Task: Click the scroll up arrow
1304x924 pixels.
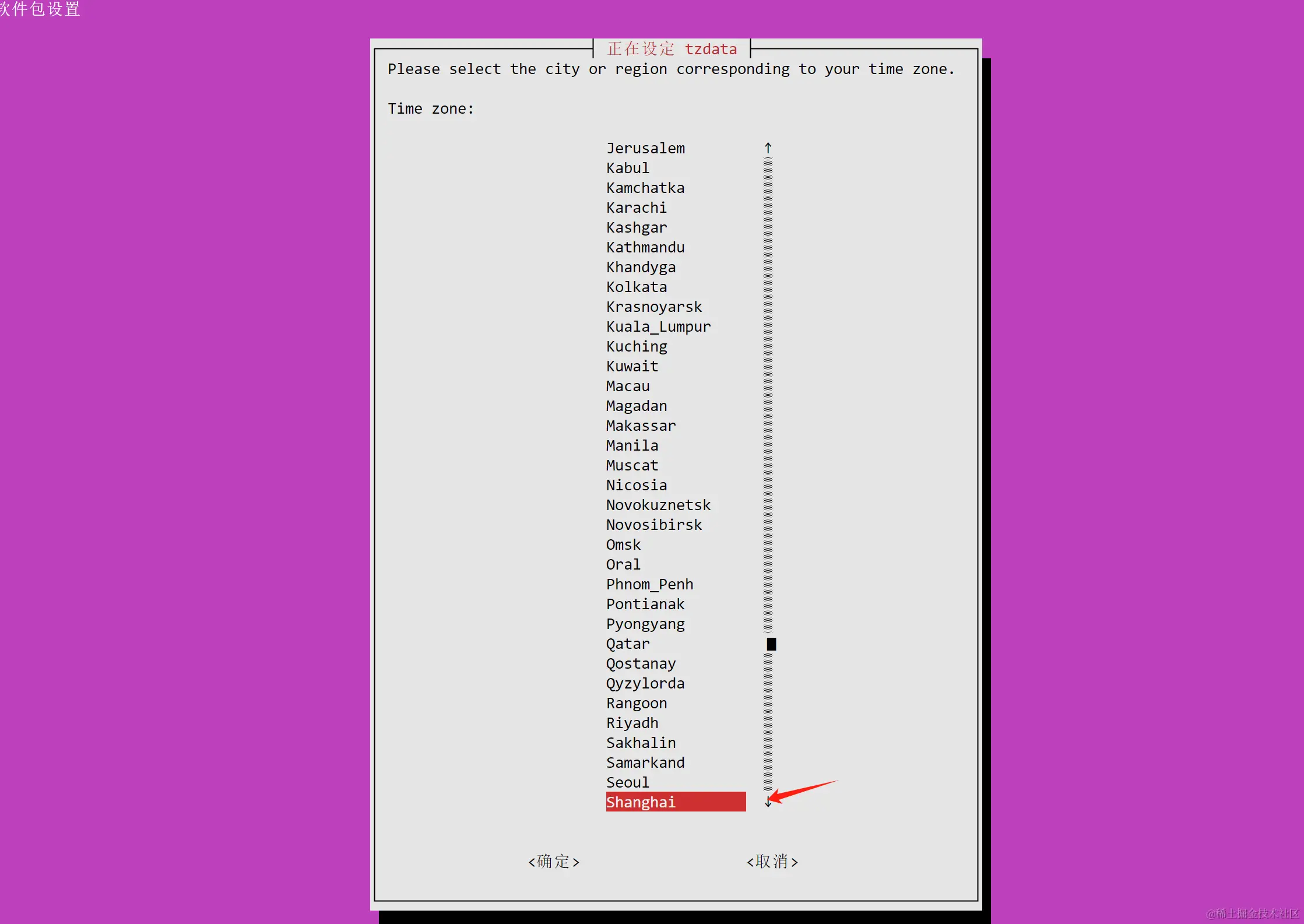Action: pos(768,148)
